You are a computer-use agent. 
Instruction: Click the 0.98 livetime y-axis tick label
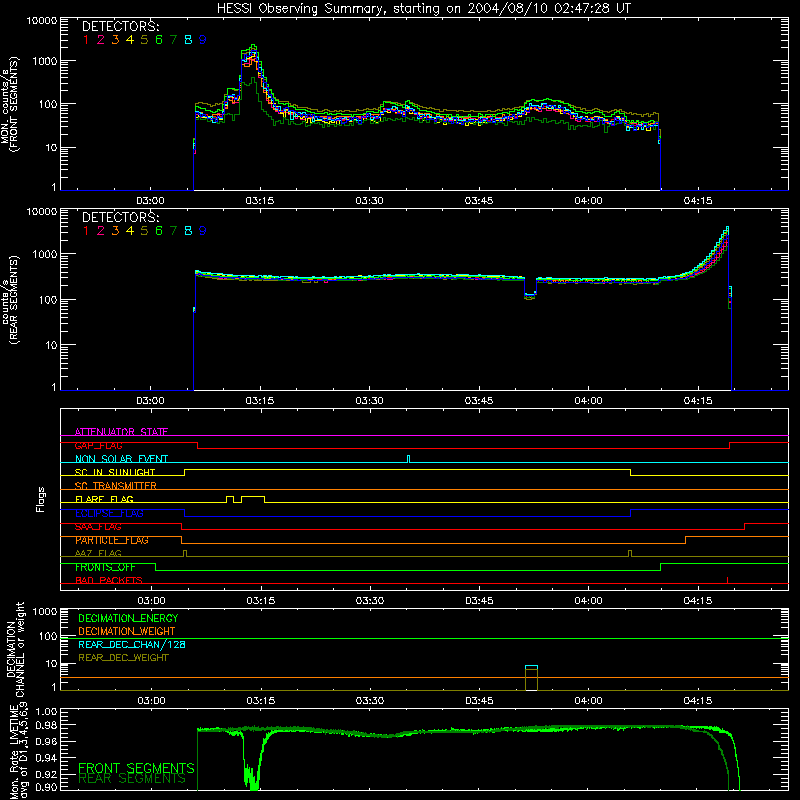(x=46, y=725)
